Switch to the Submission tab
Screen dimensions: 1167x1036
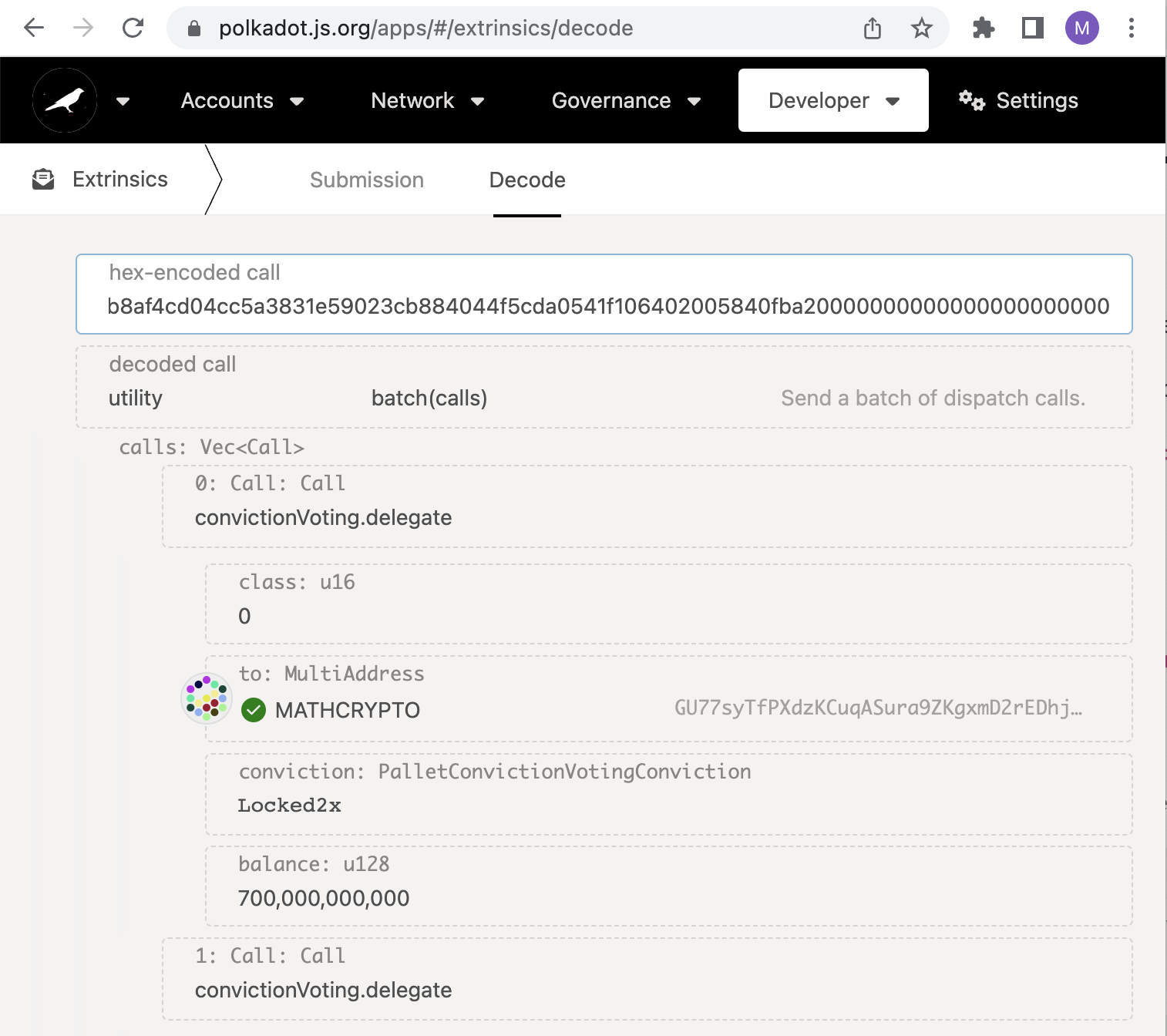coord(366,180)
